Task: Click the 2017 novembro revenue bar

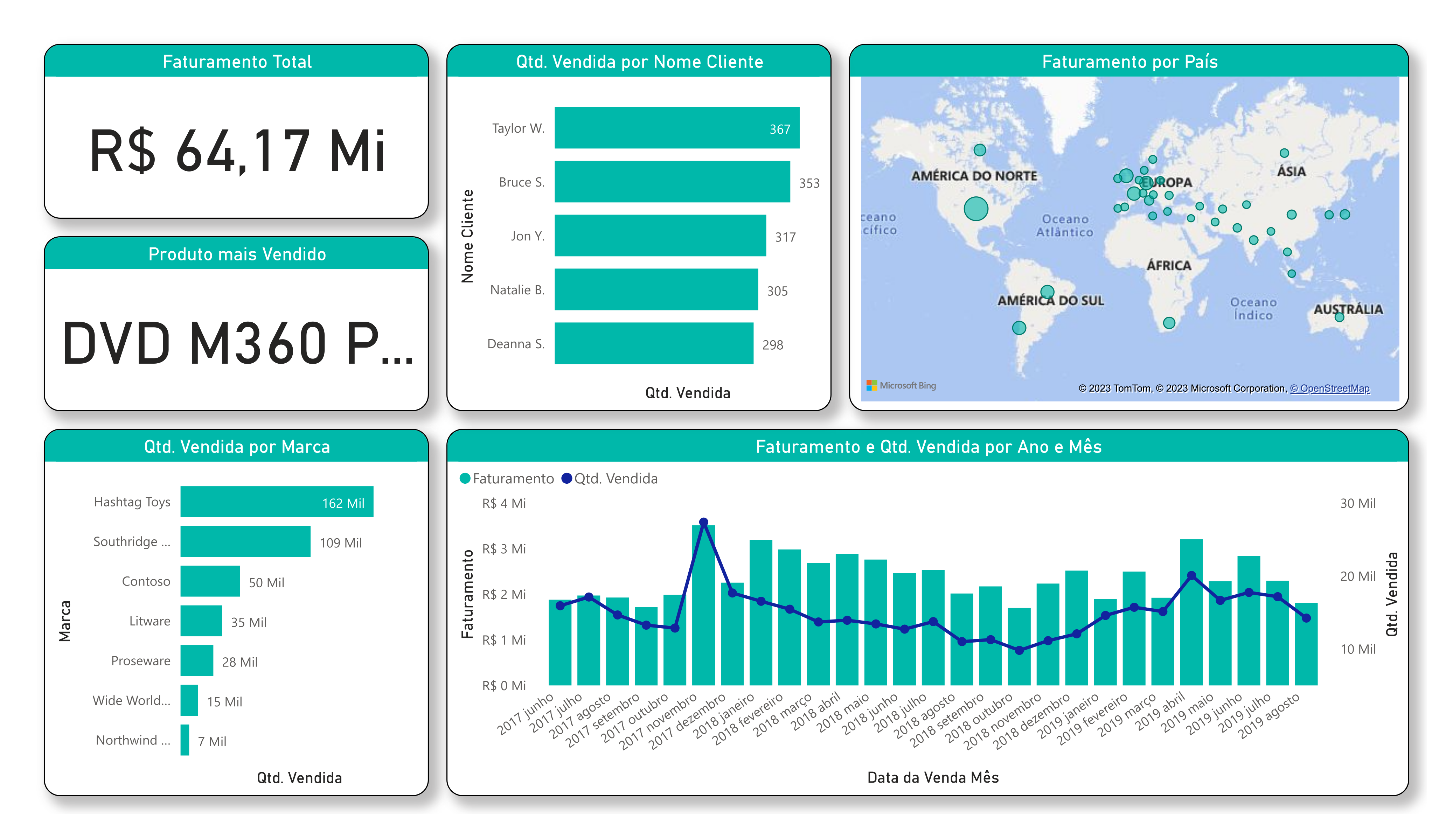Action: (x=703, y=623)
